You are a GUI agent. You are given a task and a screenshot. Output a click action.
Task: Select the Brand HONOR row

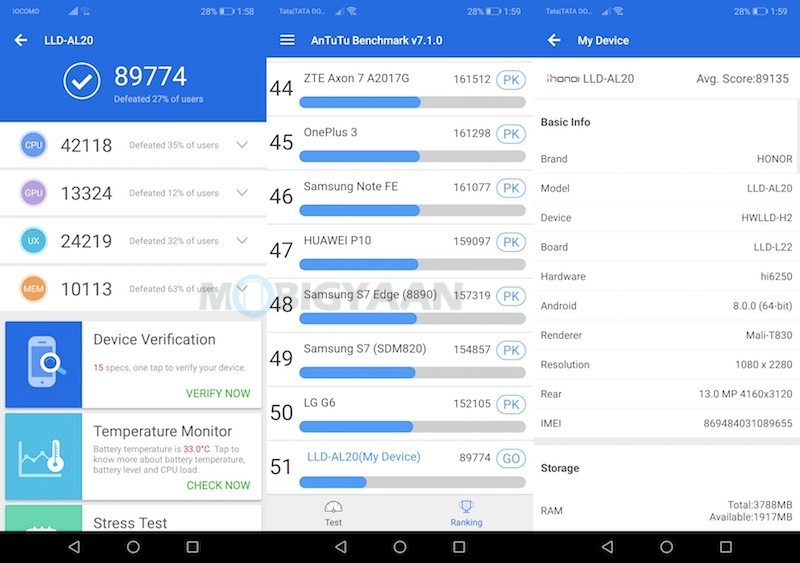[x=666, y=159]
